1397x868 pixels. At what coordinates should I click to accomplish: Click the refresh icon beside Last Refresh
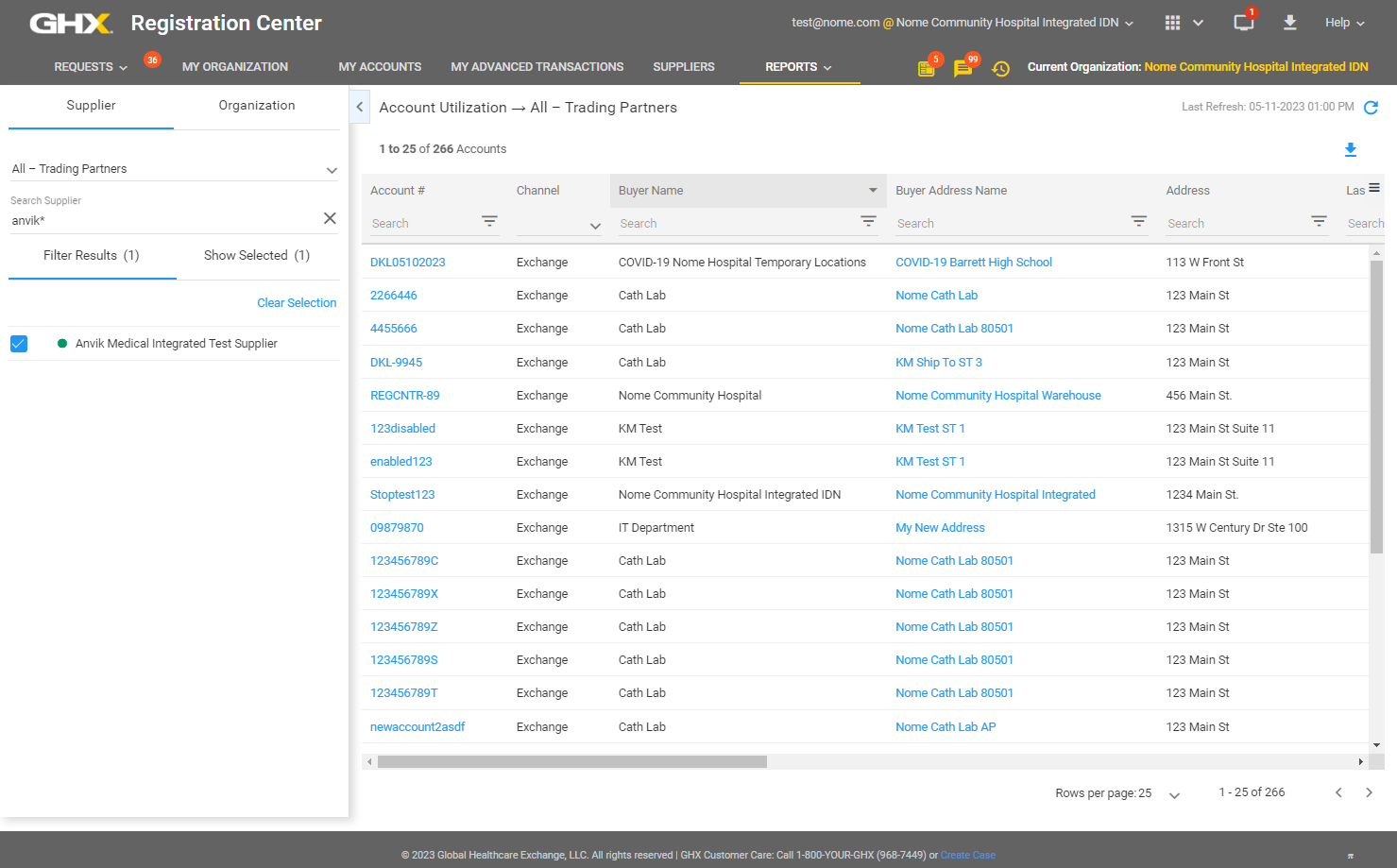click(1371, 108)
